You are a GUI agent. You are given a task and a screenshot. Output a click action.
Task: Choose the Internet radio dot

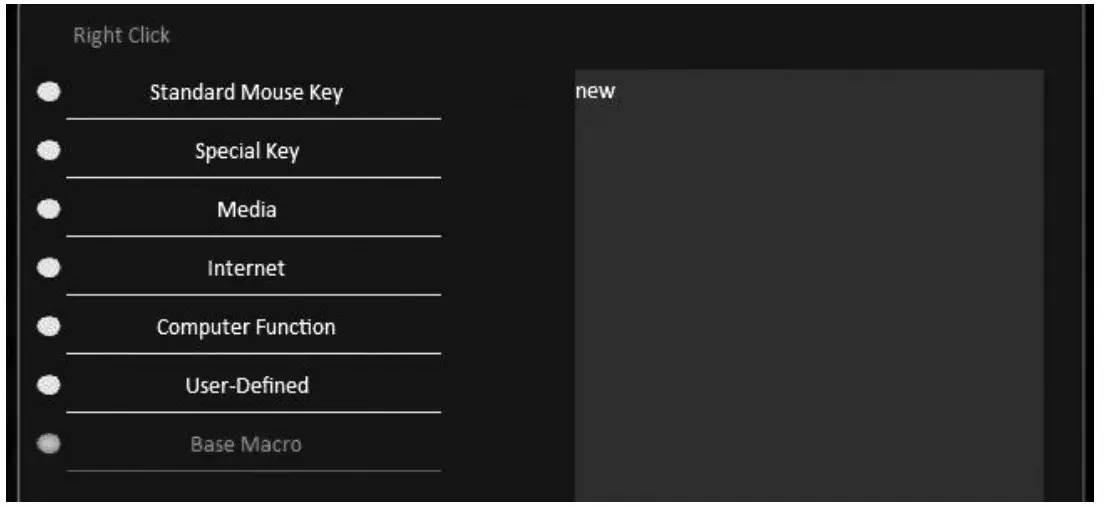pos(49,268)
